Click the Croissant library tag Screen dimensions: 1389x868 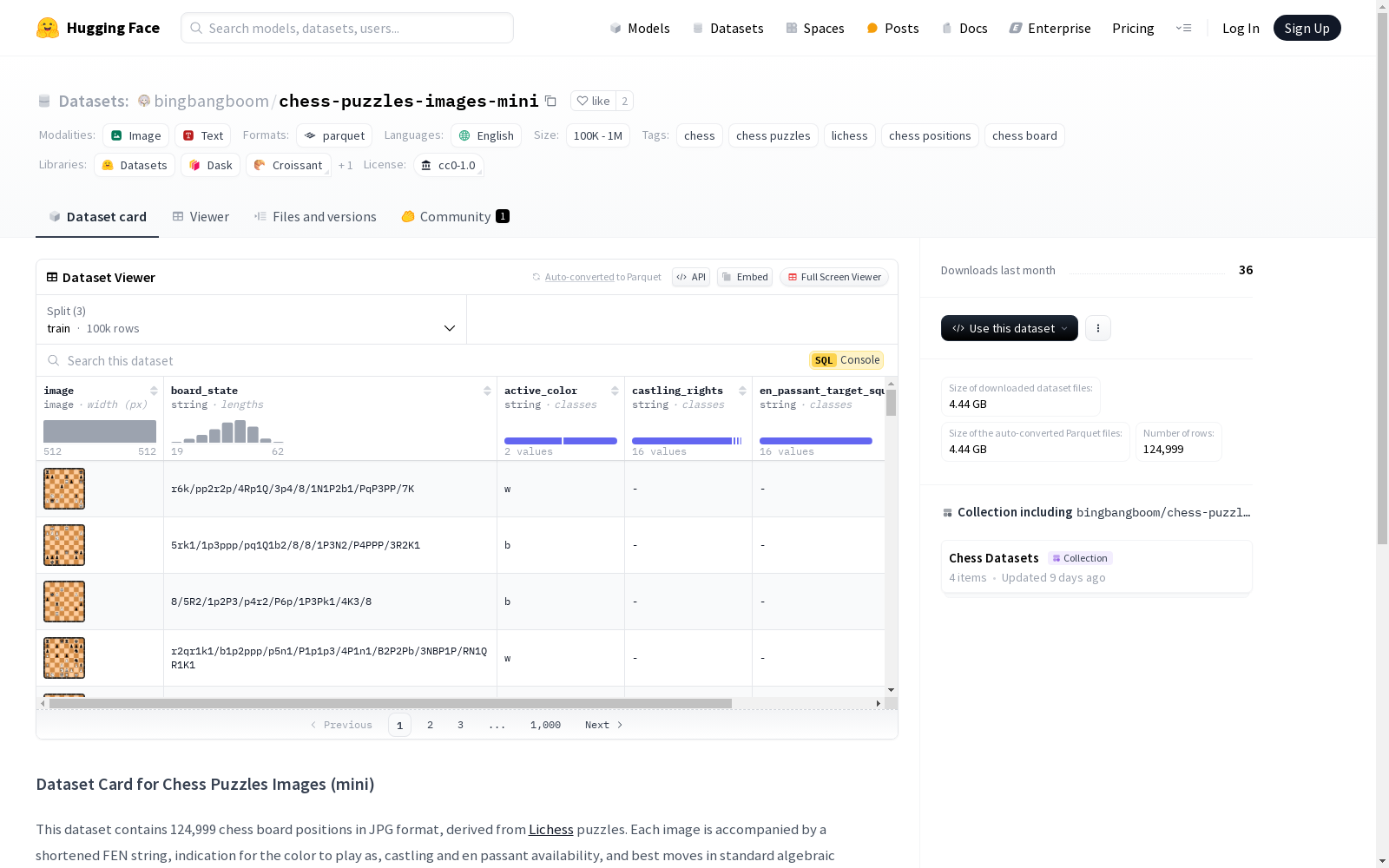pos(288,165)
